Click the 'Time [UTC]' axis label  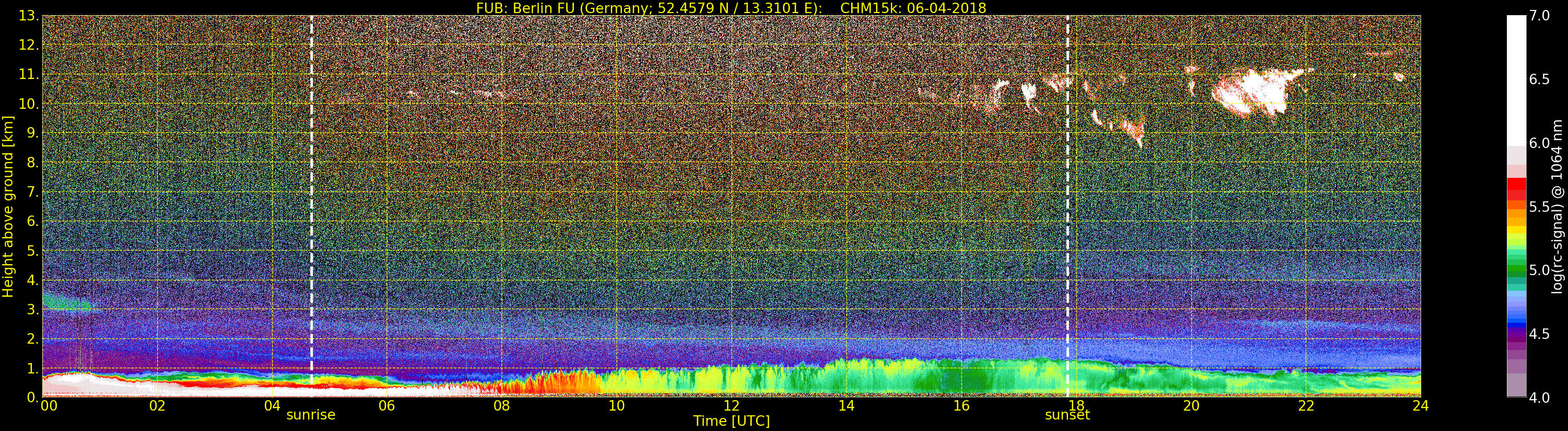point(731,421)
